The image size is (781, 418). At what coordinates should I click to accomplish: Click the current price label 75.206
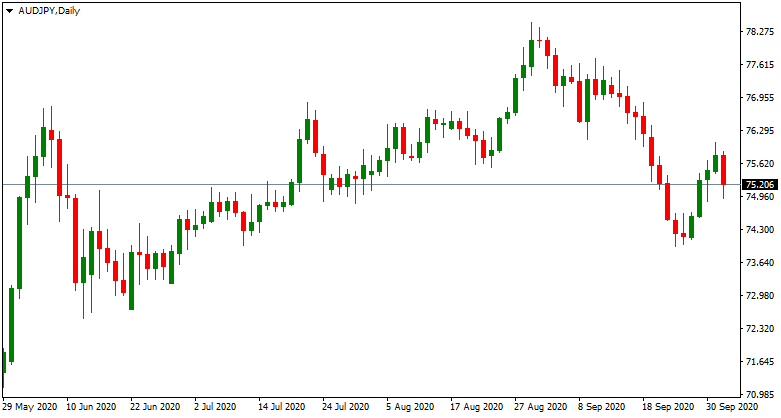tap(760, 185)
